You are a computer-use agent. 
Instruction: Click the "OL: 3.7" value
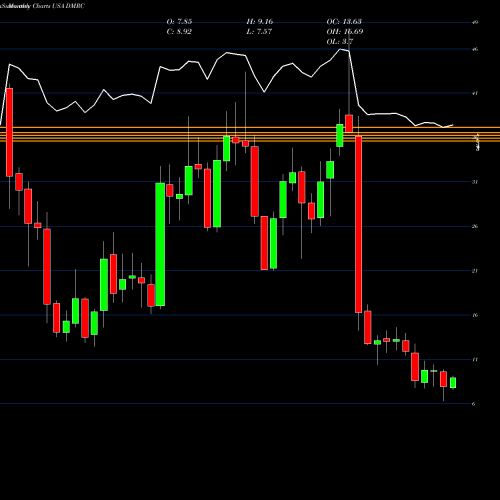pyautogui.click(x=340, y=42)
